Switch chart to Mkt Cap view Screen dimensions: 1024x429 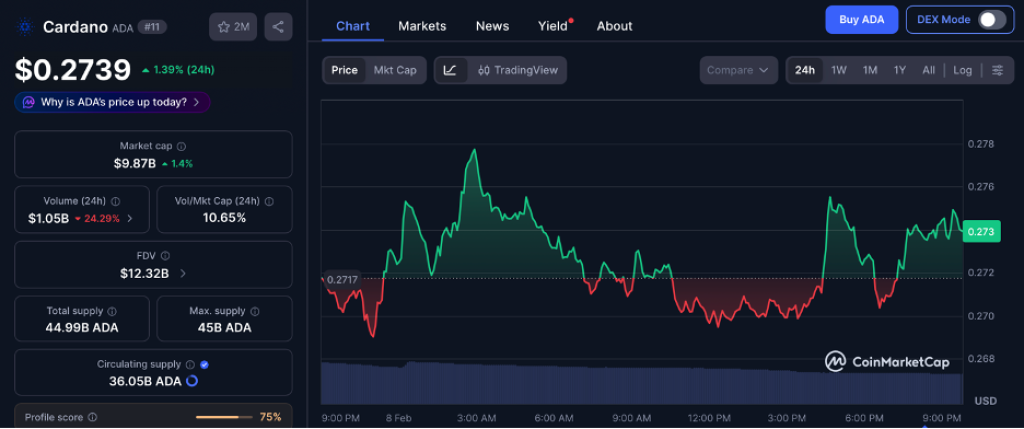coord(396,70)
